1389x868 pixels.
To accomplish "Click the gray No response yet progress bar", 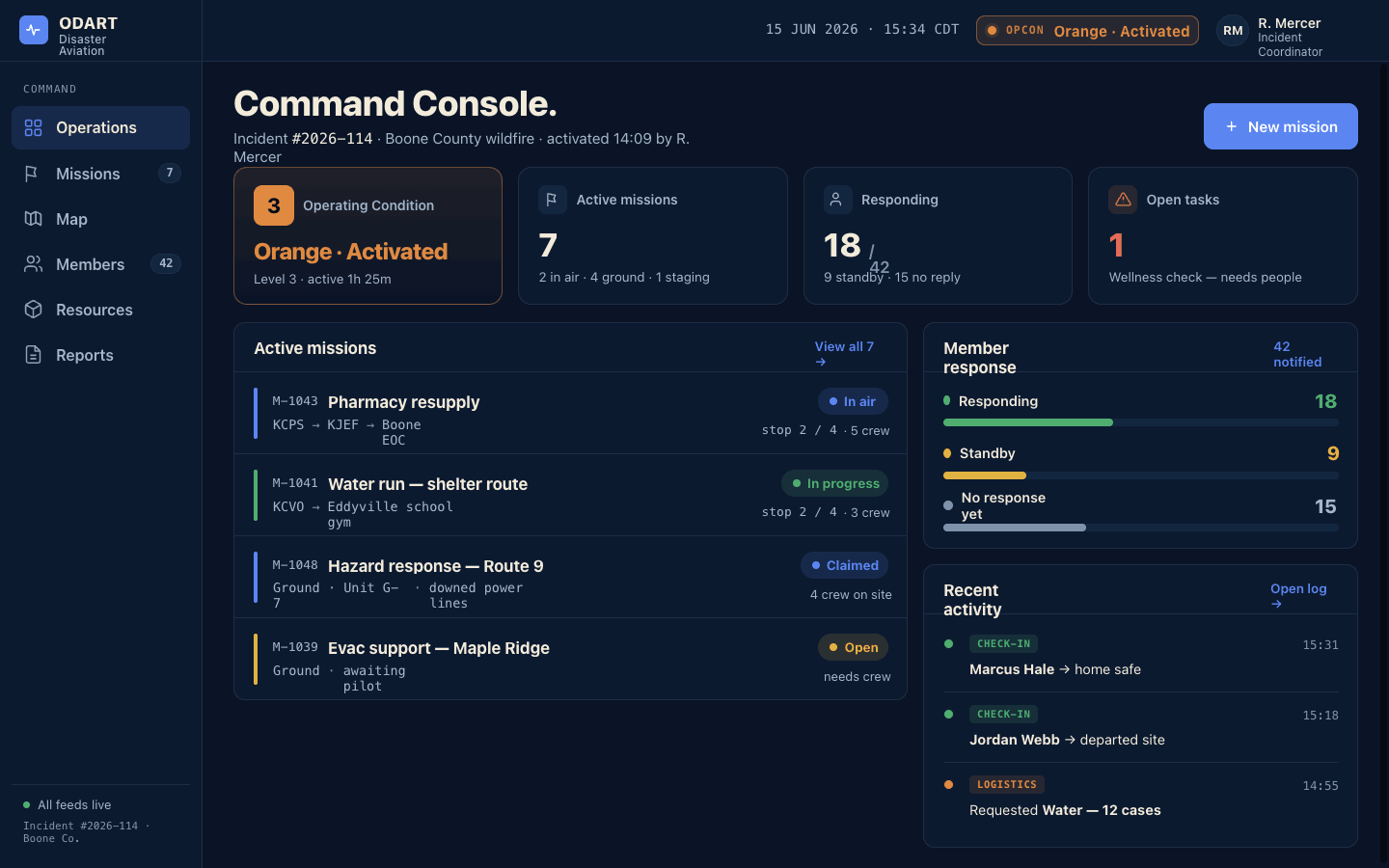I will (1015, 528).
